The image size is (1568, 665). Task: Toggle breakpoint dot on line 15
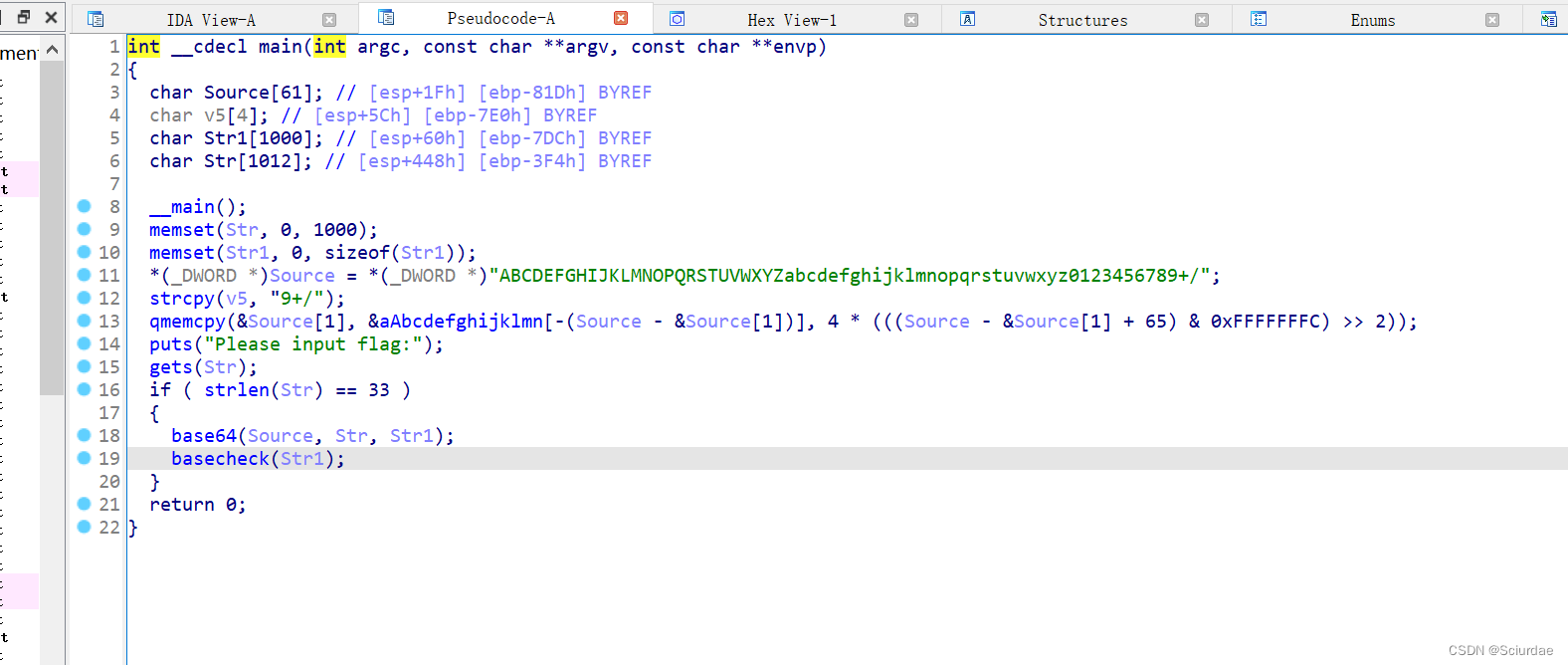click(85, 366)
